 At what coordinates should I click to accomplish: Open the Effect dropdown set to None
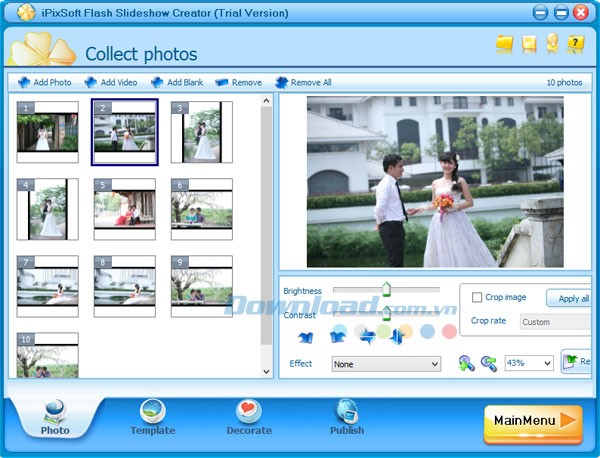pyautogui.click(x=386, y=364)
